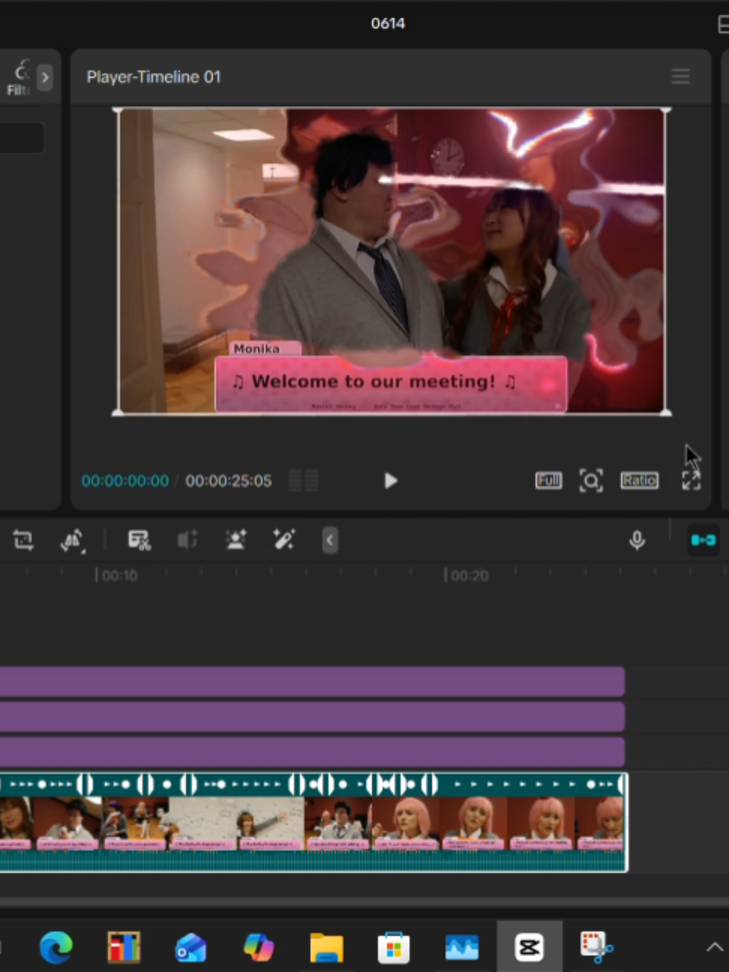Click the project name 0614
The width and height of the screenshot is (729, 972).
click(388, 24)
